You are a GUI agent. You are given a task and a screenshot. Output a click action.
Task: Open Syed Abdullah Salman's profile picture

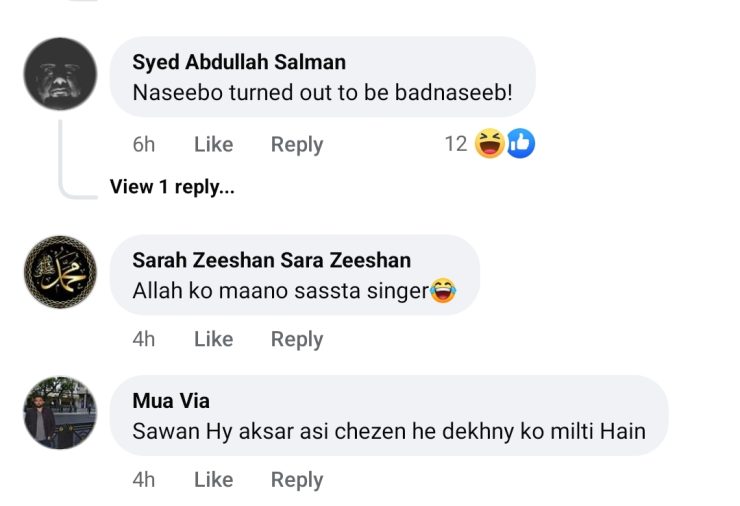61,74
